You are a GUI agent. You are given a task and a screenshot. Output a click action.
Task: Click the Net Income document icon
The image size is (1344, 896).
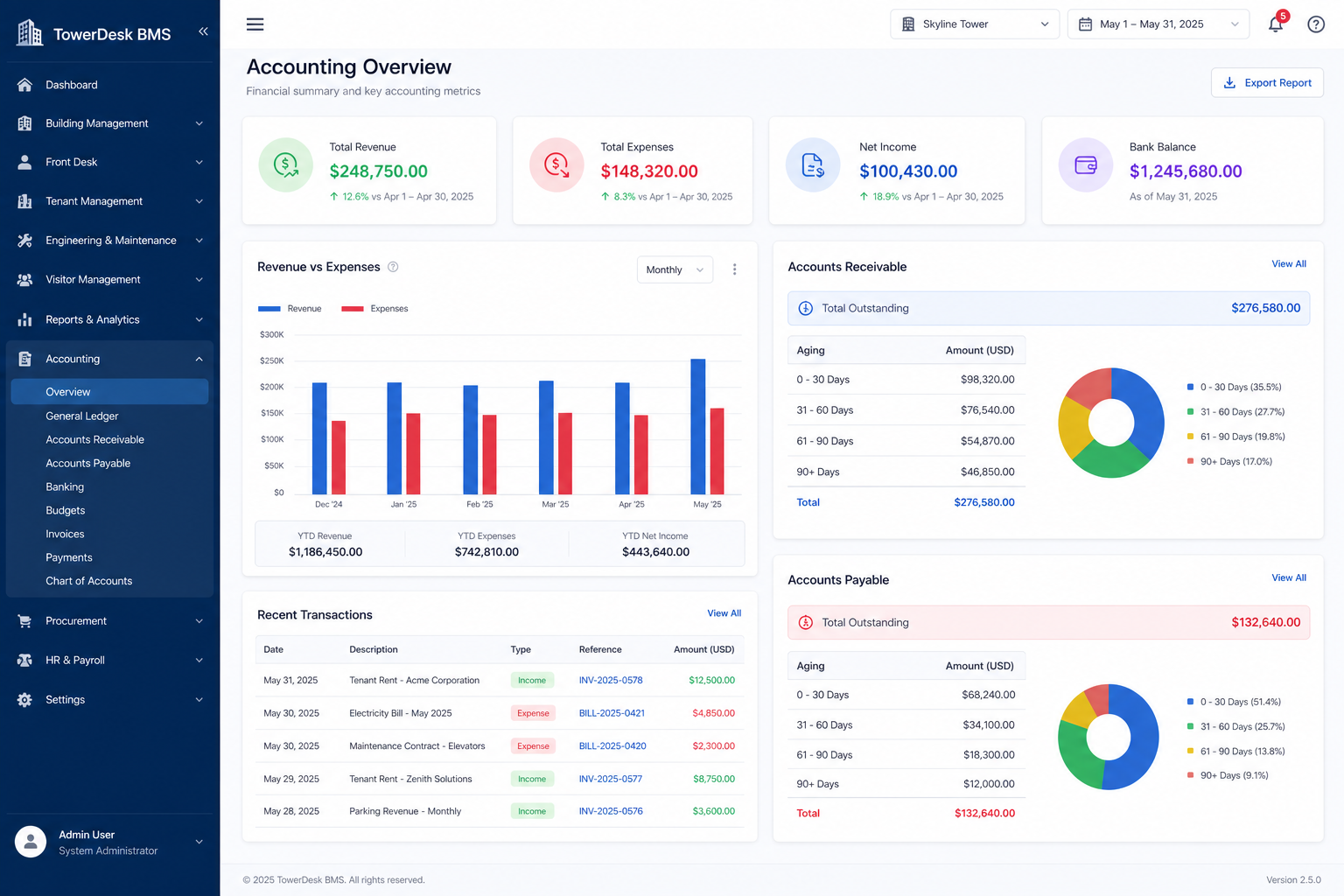click(813, 164)
